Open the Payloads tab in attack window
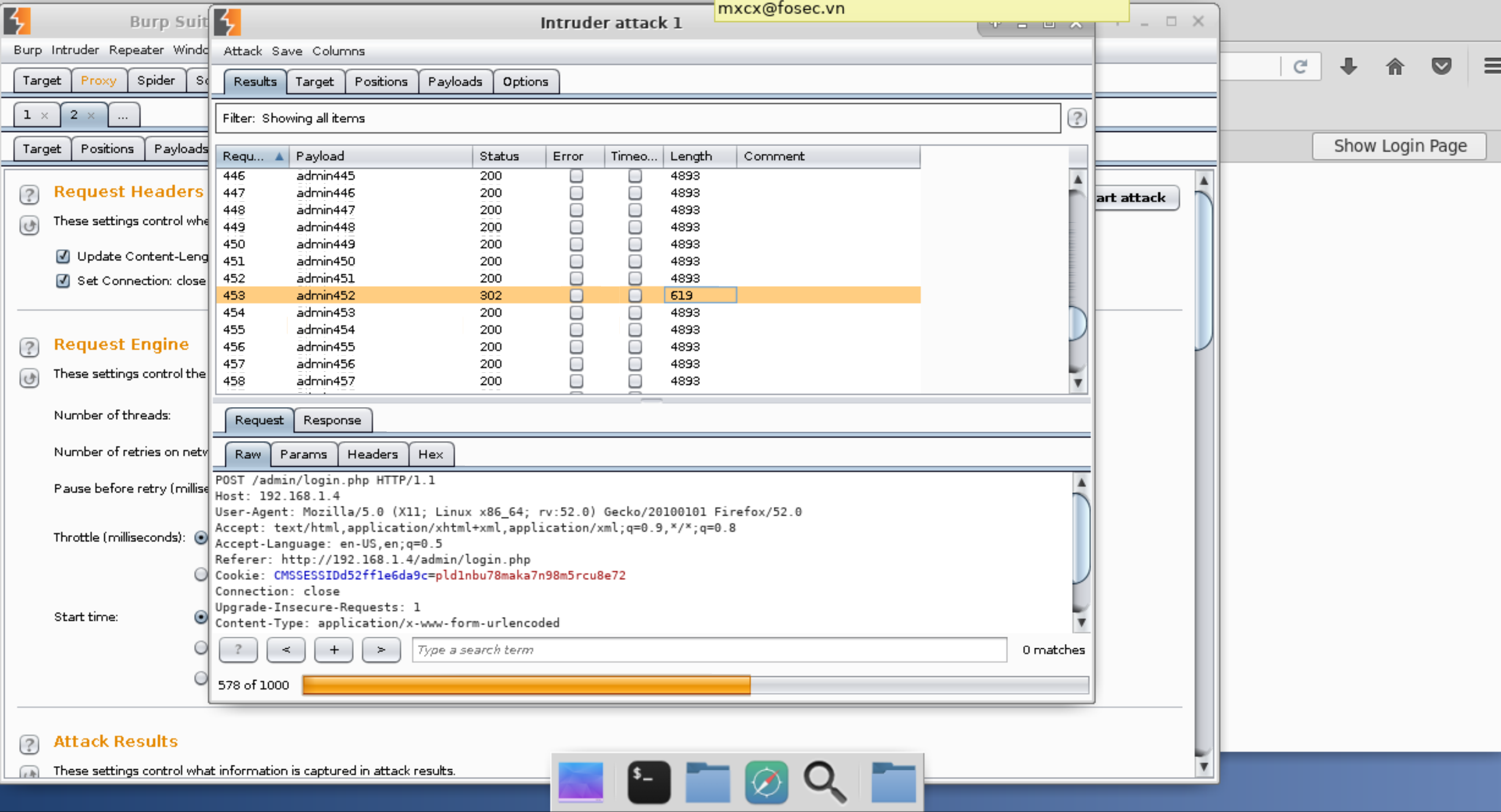The width and height of the screenshot is (1501, 812). click(454, 81)
